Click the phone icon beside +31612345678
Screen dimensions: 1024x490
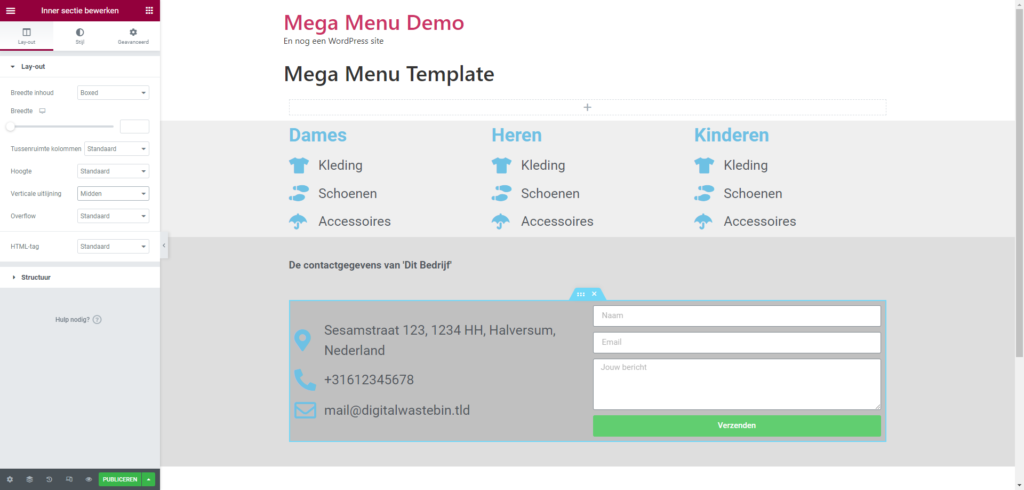(x=304, y=380)
